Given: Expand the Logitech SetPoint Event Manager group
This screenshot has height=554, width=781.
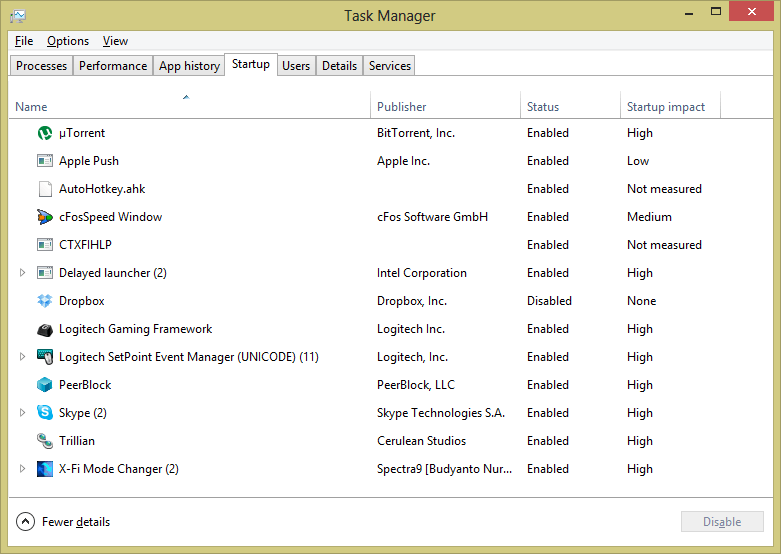Looking at the screenshot, I should point(22,357).
